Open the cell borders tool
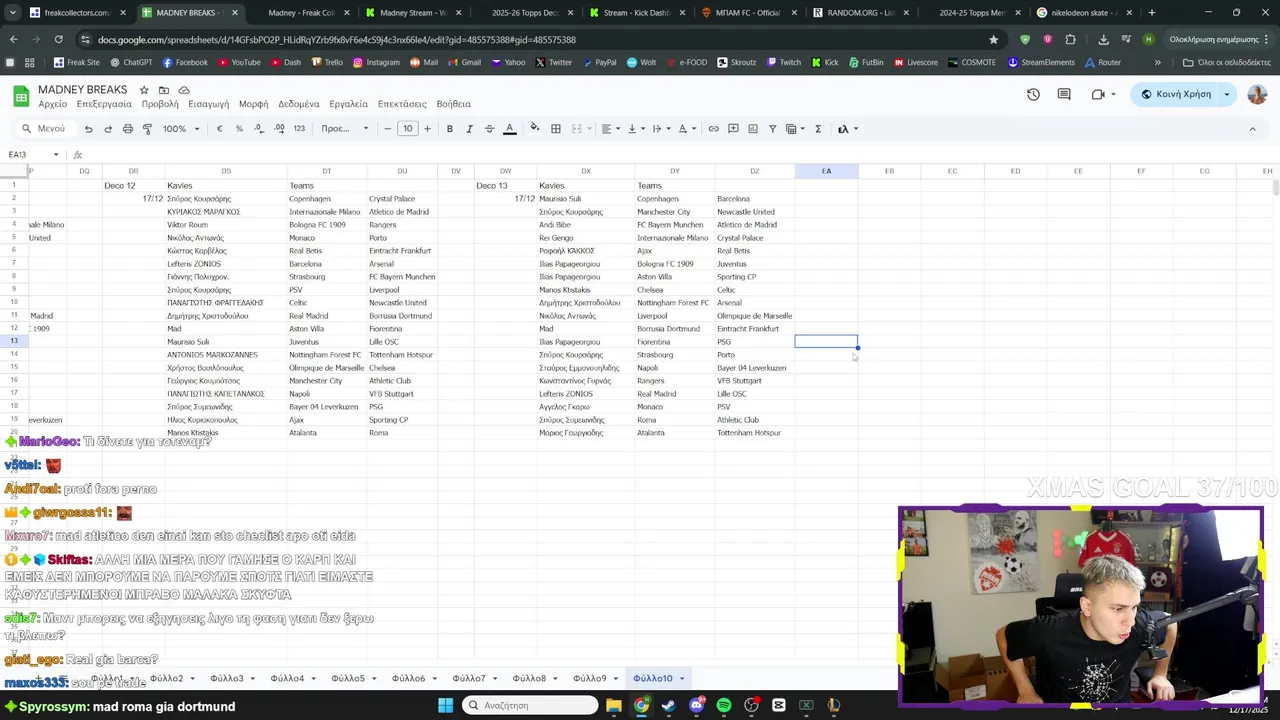The height and width of the screenshot is (720, 1280). pyautogui.click(x=556, y=129)
